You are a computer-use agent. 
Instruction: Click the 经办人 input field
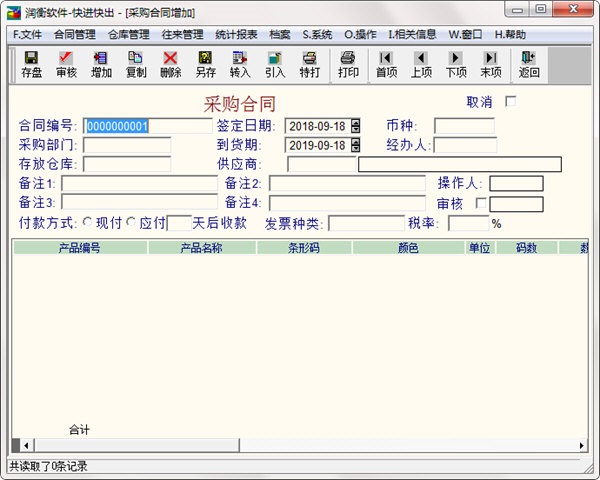[x=465, y=145]
